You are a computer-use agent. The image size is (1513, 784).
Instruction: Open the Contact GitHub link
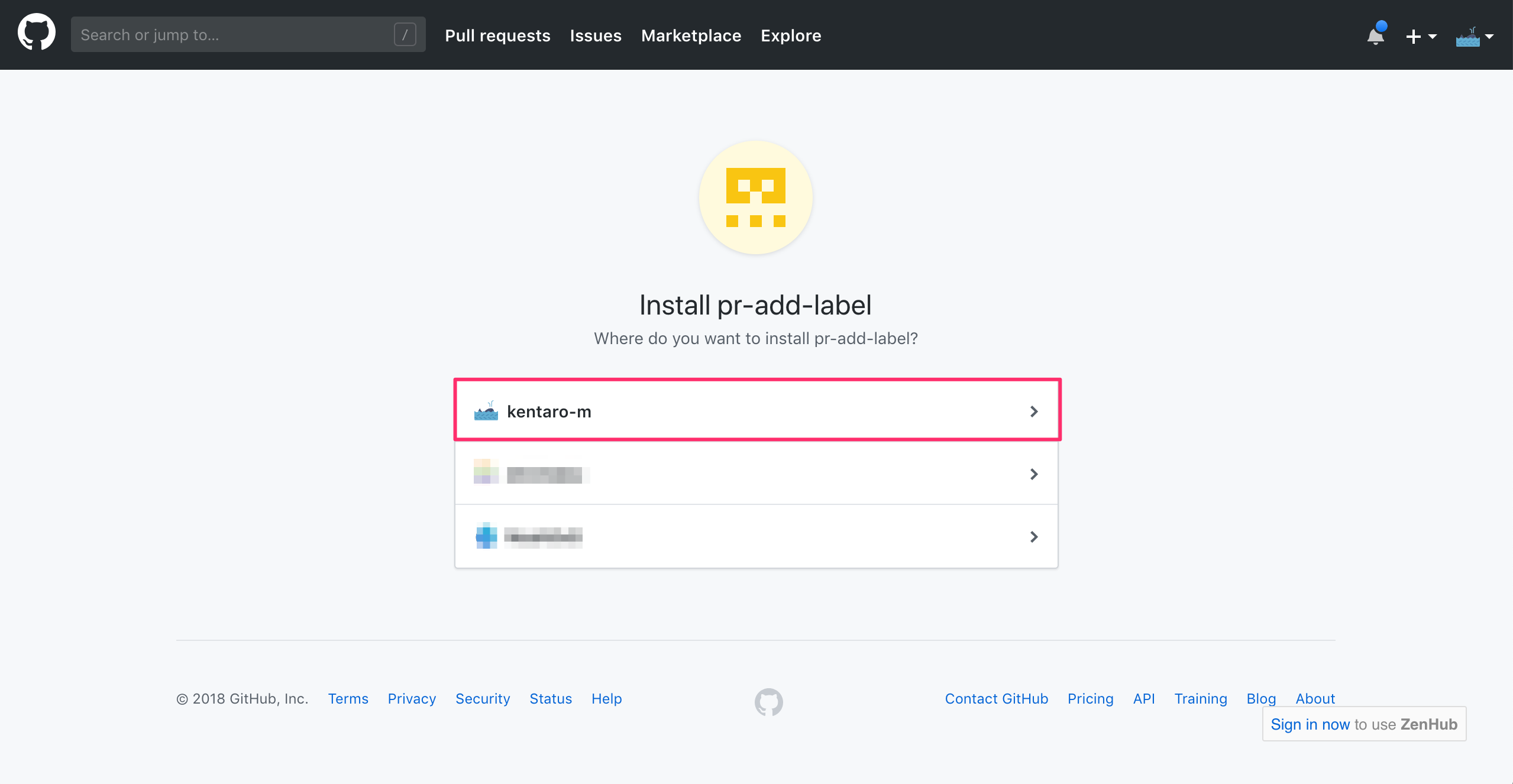996,699
